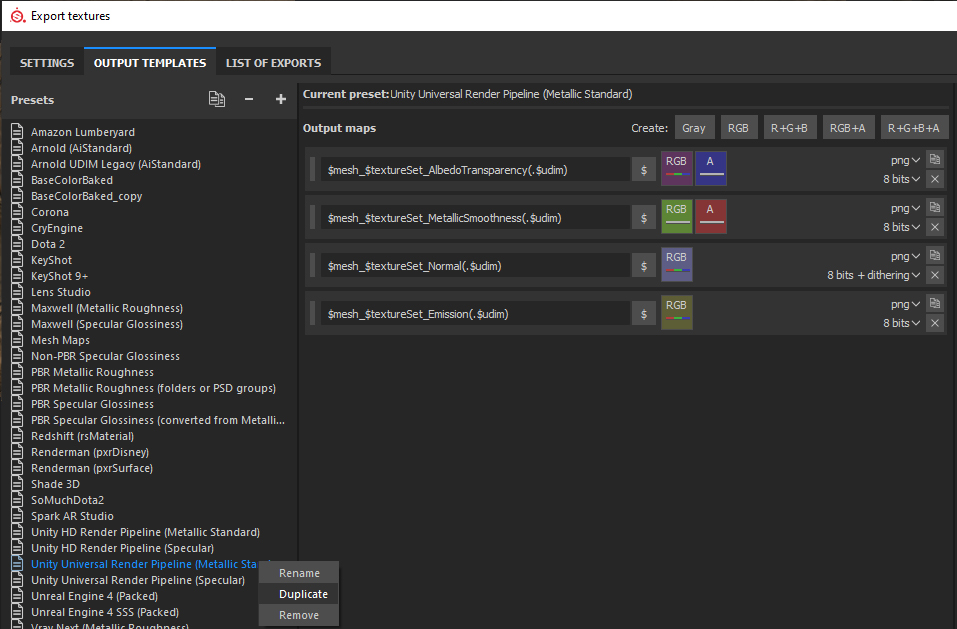Delete the Emission output map
This screenshot has height=629, width=957.
click(934, 323)
